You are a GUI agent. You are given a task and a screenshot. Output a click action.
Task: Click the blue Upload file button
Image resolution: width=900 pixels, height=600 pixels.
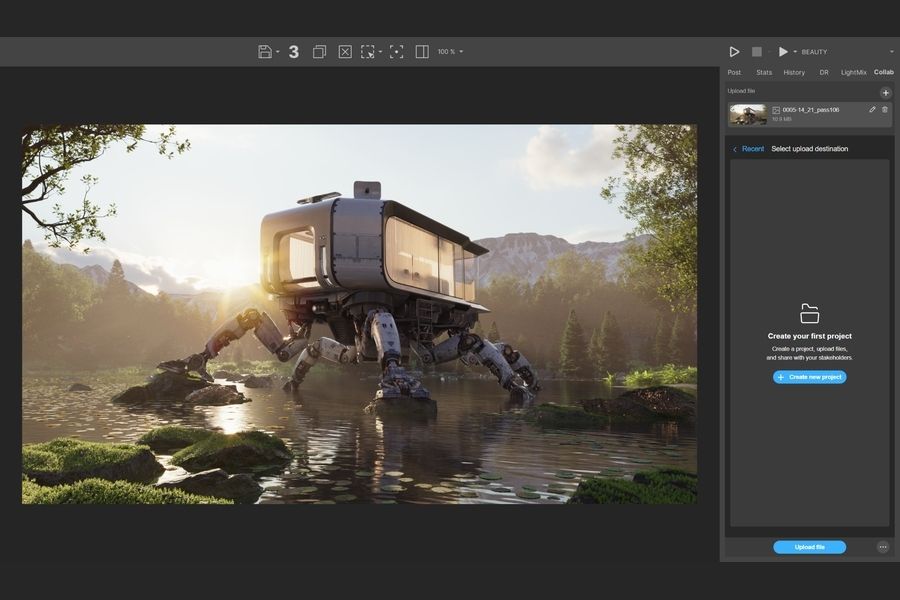(x=809, y=547)
